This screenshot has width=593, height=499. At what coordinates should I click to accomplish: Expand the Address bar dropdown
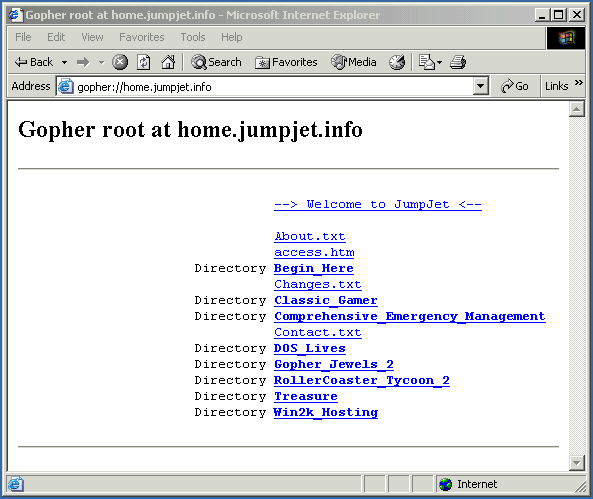[480, 87]
